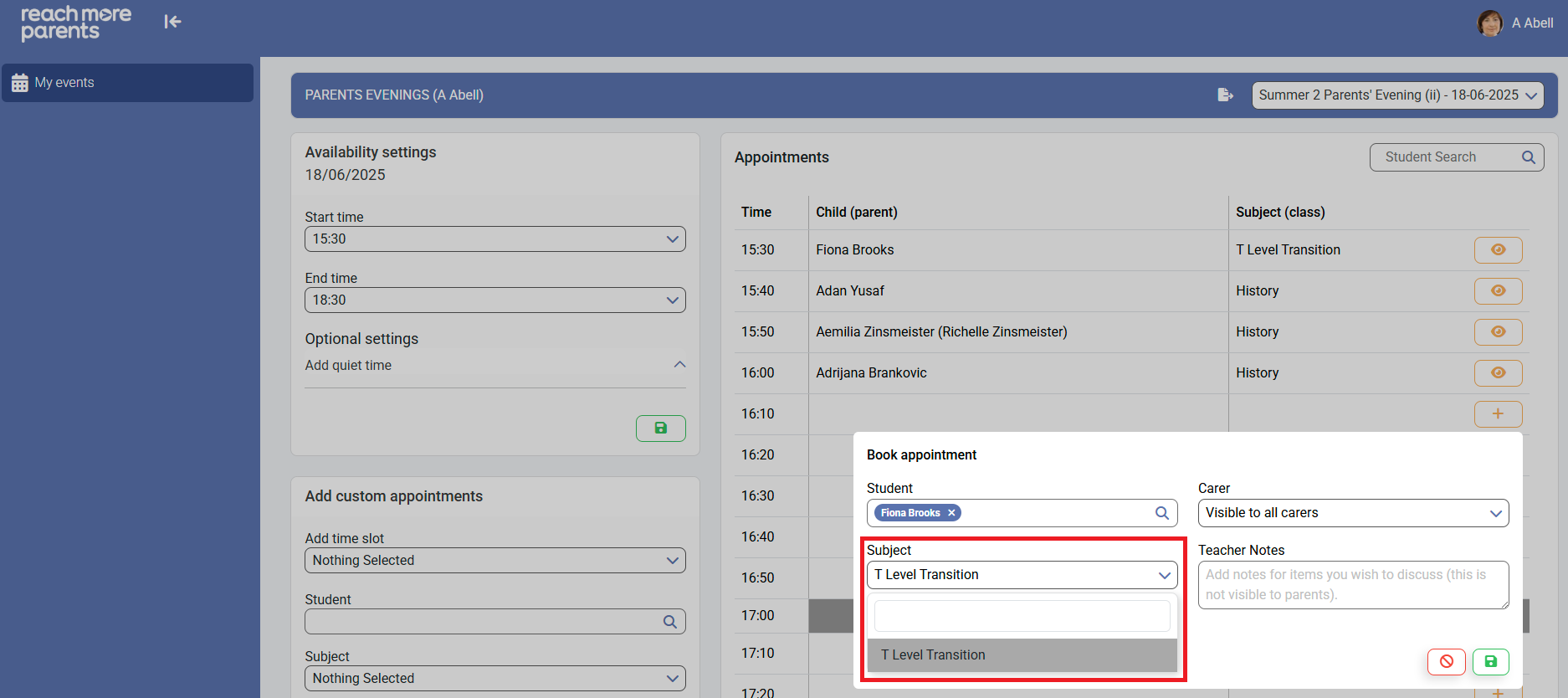Screen dimensions: 1568x698
Task: Click A Abell user profile avatar
Action: 1489,23
